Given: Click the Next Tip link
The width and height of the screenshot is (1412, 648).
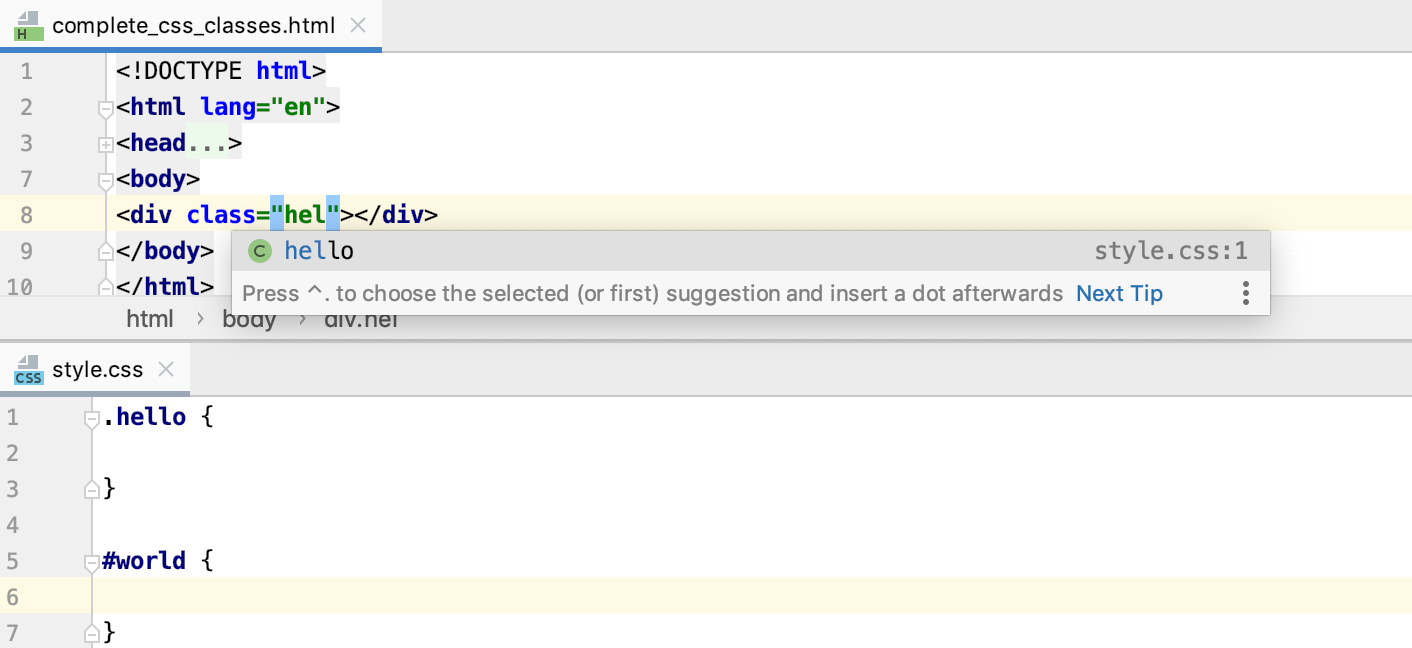Looking at the screenshot, I should coord(1118,293).
